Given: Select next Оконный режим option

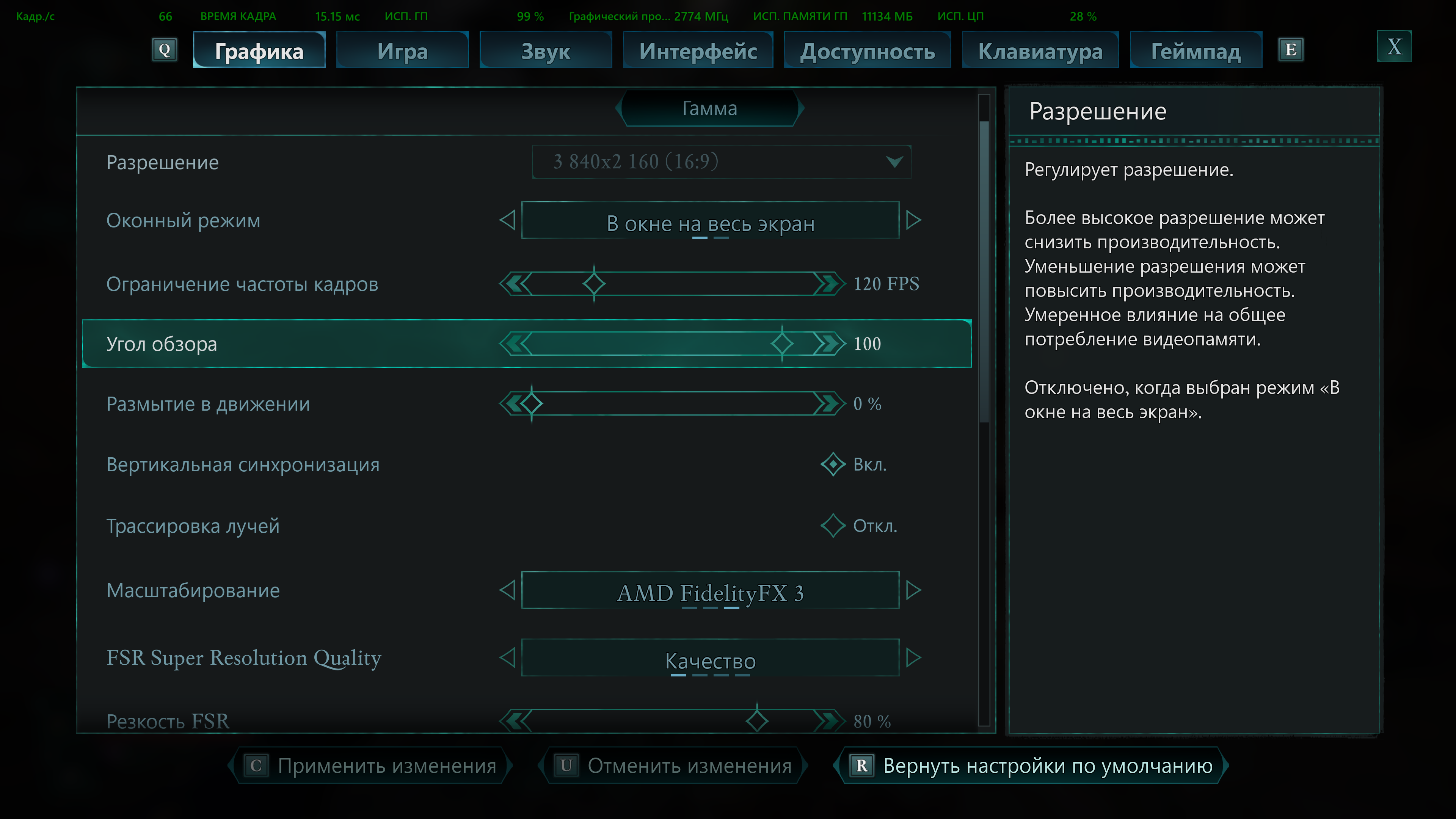Looking at the screenshot, I should coord(913,220).
